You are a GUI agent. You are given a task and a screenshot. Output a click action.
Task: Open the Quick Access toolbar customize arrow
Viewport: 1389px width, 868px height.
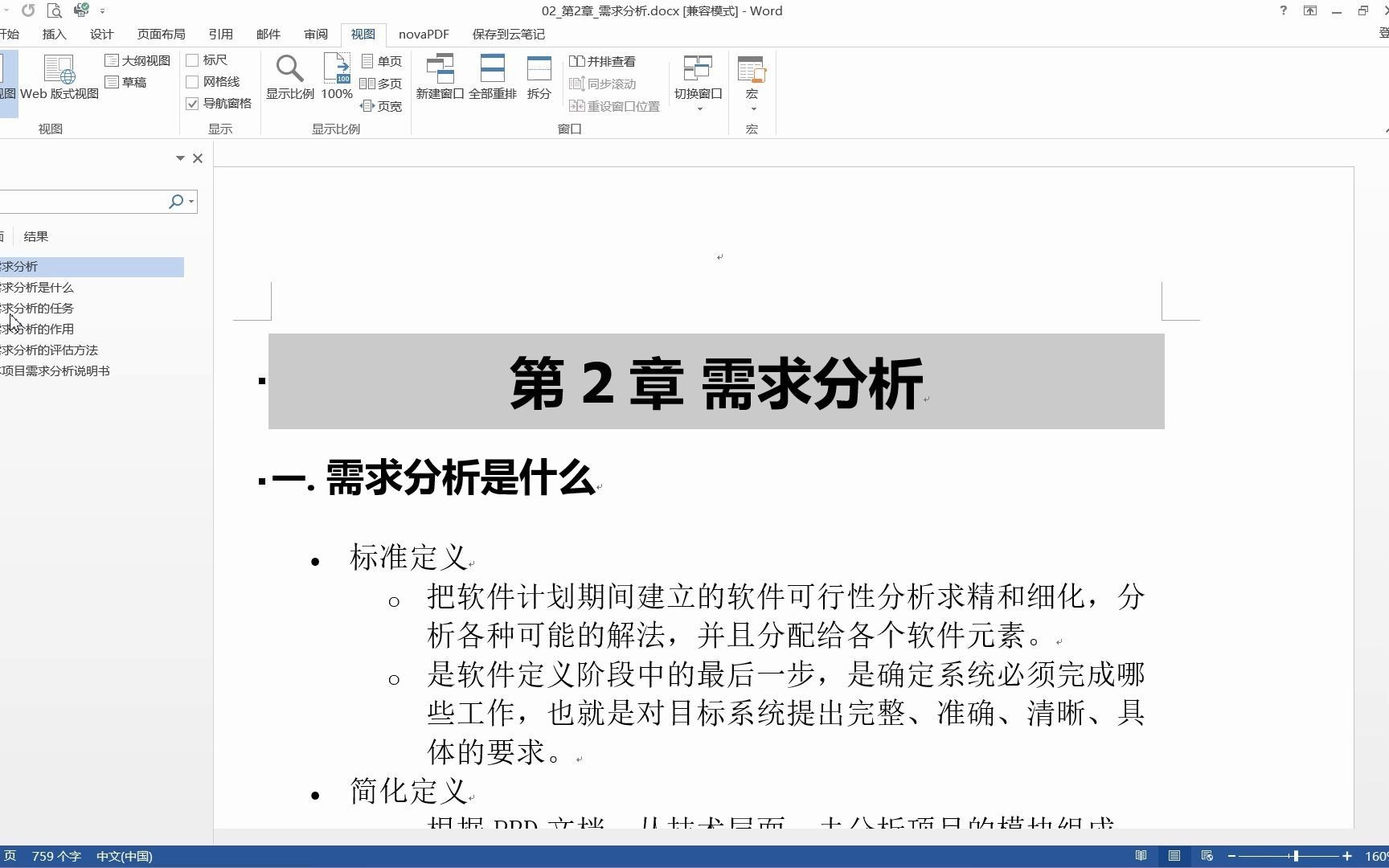(102, 11)
